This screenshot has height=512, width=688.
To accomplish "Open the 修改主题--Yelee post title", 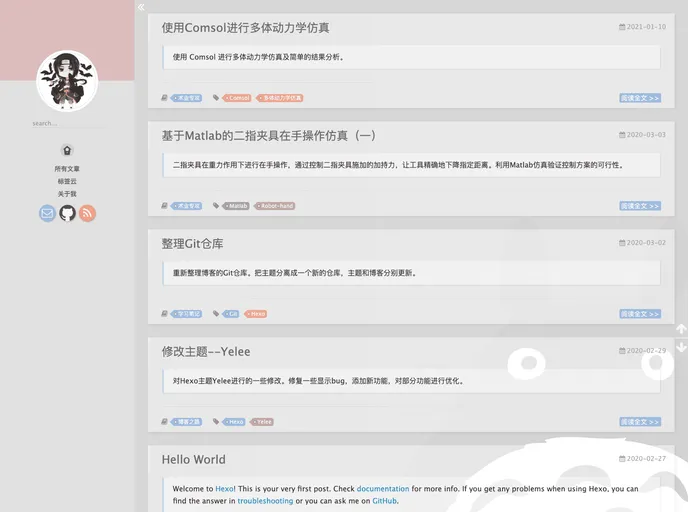I will (206, 352).
